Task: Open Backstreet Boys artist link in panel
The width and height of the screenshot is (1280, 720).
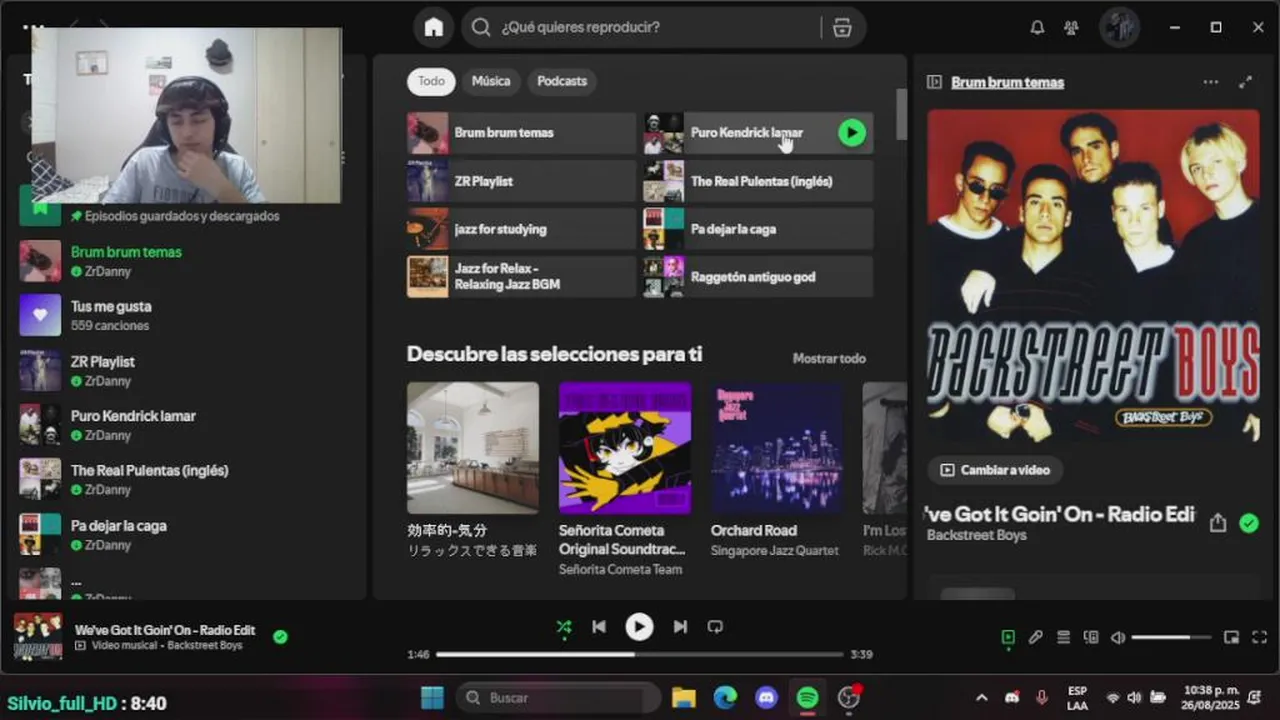Action: click(x=976, y=536)
